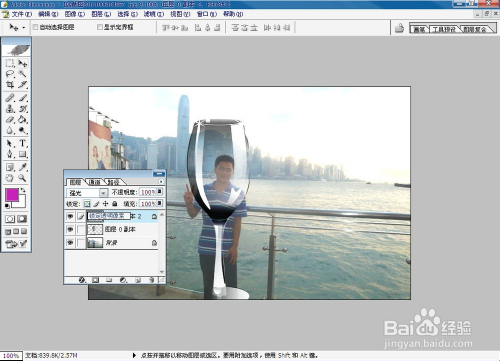
Task: Open the 帮助 menu
Action: [x=233, y=14]
